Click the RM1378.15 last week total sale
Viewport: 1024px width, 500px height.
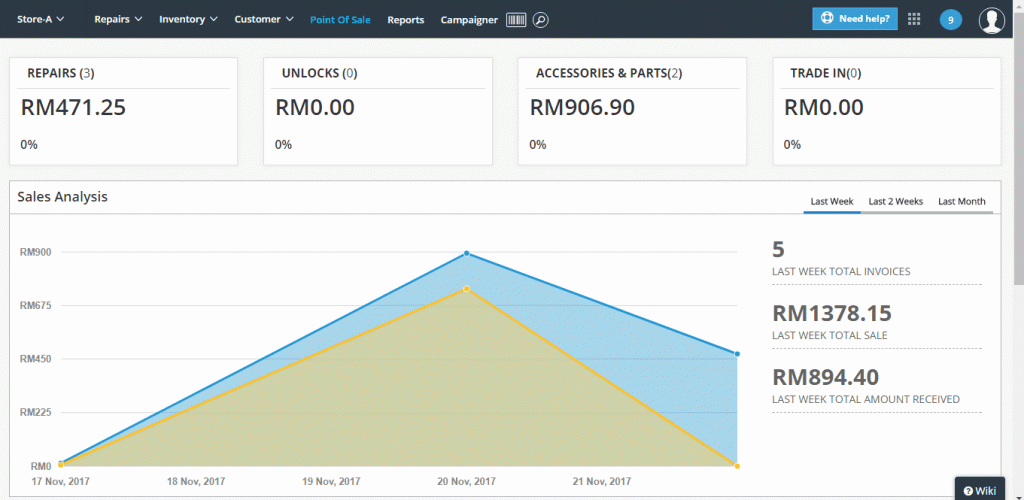point(832,314)
